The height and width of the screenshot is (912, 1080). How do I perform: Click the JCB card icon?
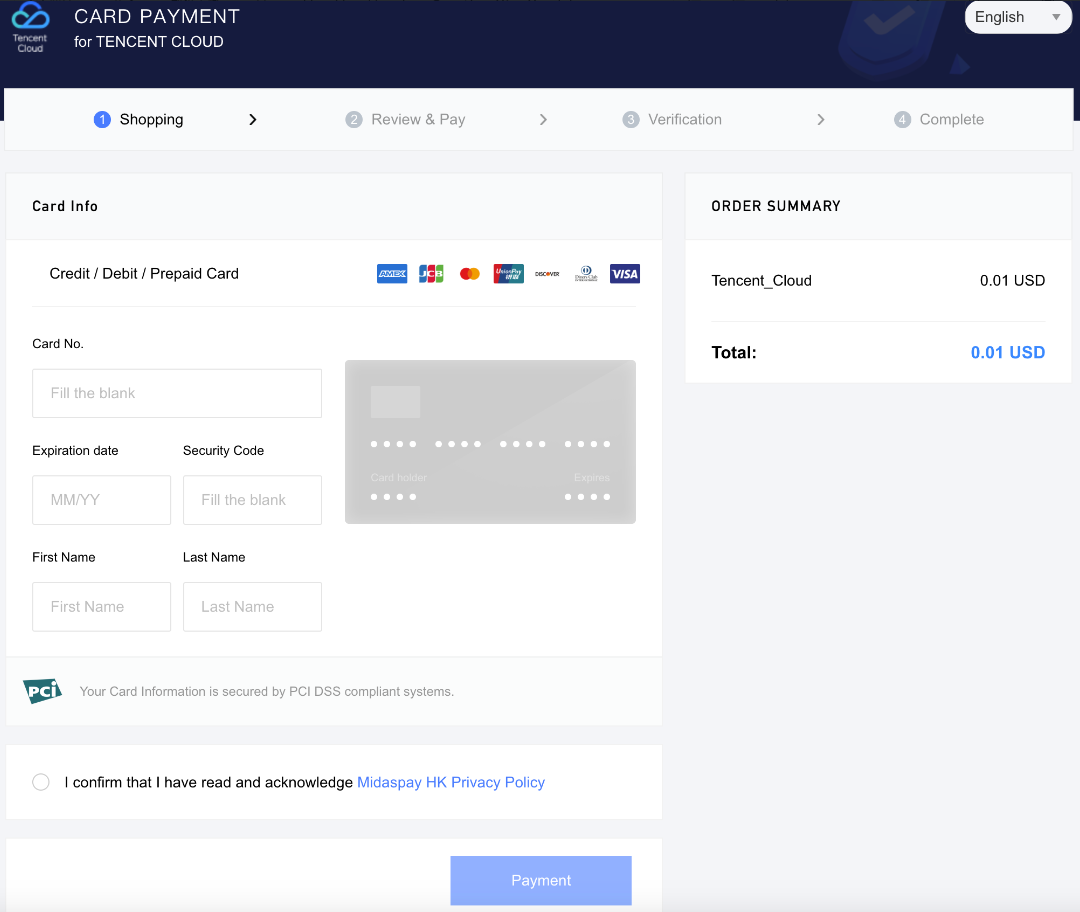pos(431,274)
